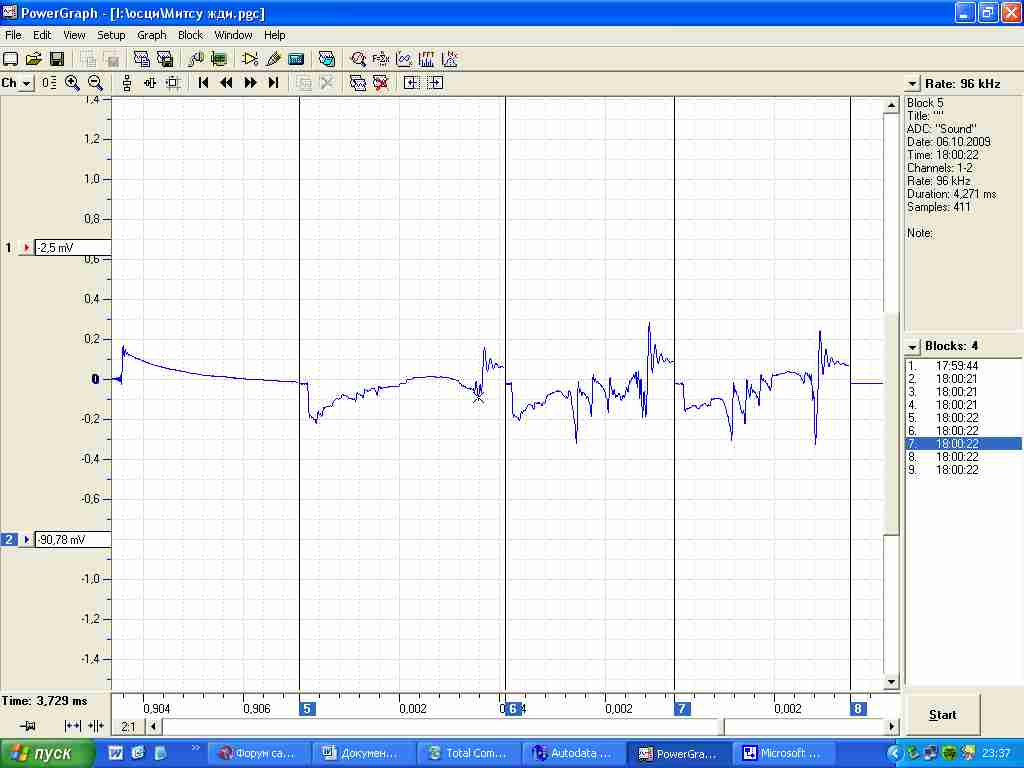The height and width of the screenshot is (768, 1024).
Task: Collapse the Rate: 96 kHz panel
Action: [x=912, y=84]
